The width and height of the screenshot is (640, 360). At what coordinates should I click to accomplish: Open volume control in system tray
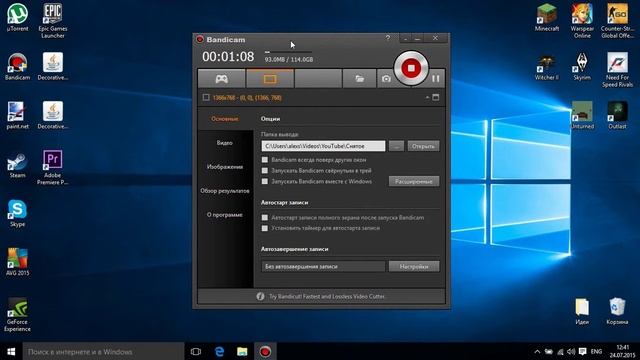pyautogui.click(x=571, y=351)
